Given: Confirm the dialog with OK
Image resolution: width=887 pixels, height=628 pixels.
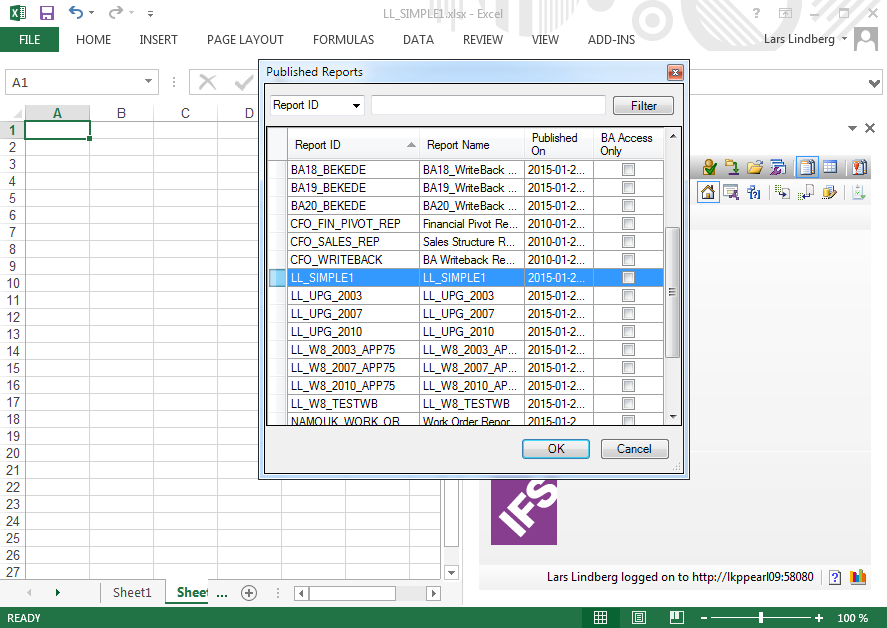Looking at the screenshot, I should pyautogui.click(x=556, y=449).
